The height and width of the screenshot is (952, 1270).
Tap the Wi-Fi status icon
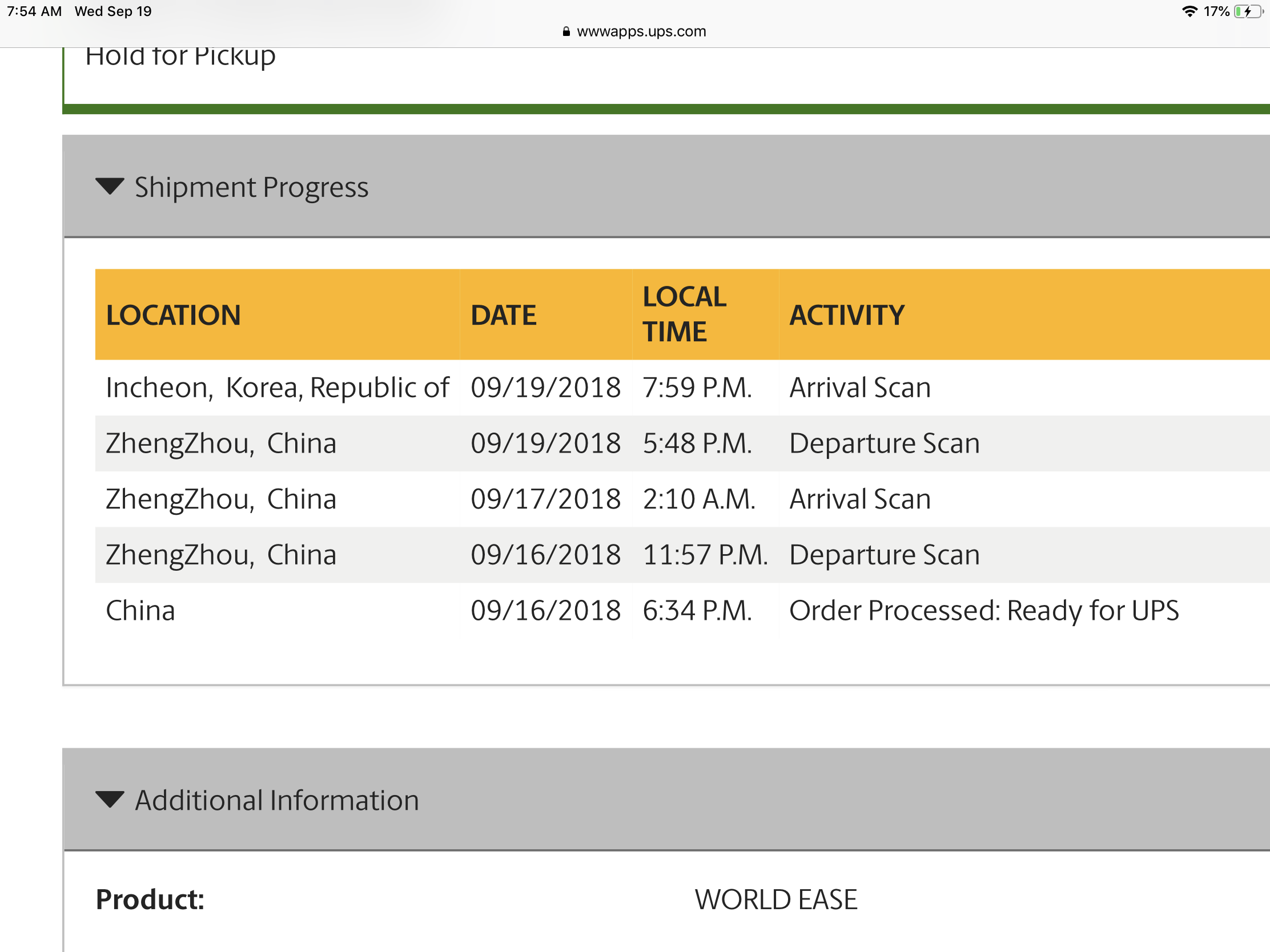1189,11
